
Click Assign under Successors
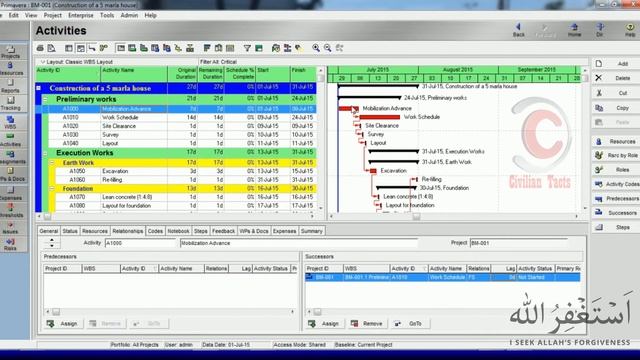point(324,324)
